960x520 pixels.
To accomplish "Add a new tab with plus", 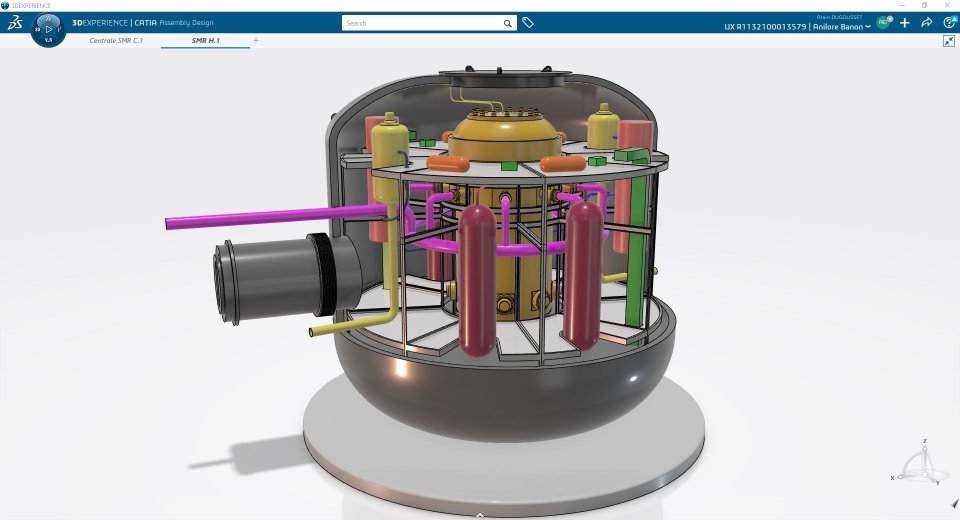I will click(x=256, y=40).
